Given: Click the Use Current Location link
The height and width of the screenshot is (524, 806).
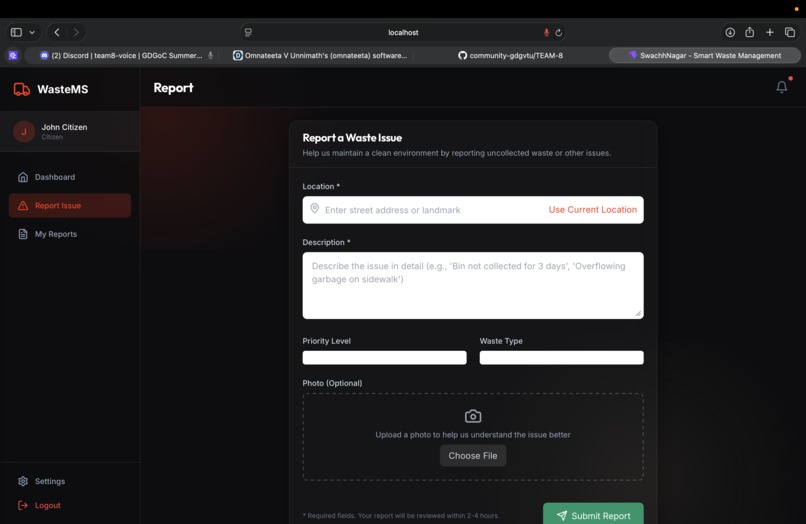Looking at the screenshot, I should pyautogui.click(x=593, y=210).
